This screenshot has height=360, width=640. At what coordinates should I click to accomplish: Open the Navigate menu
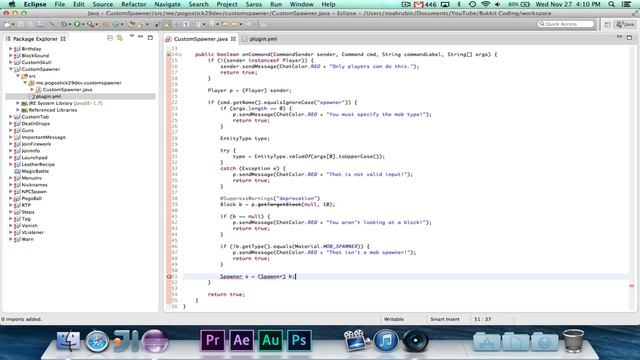[x=167, y=4]
